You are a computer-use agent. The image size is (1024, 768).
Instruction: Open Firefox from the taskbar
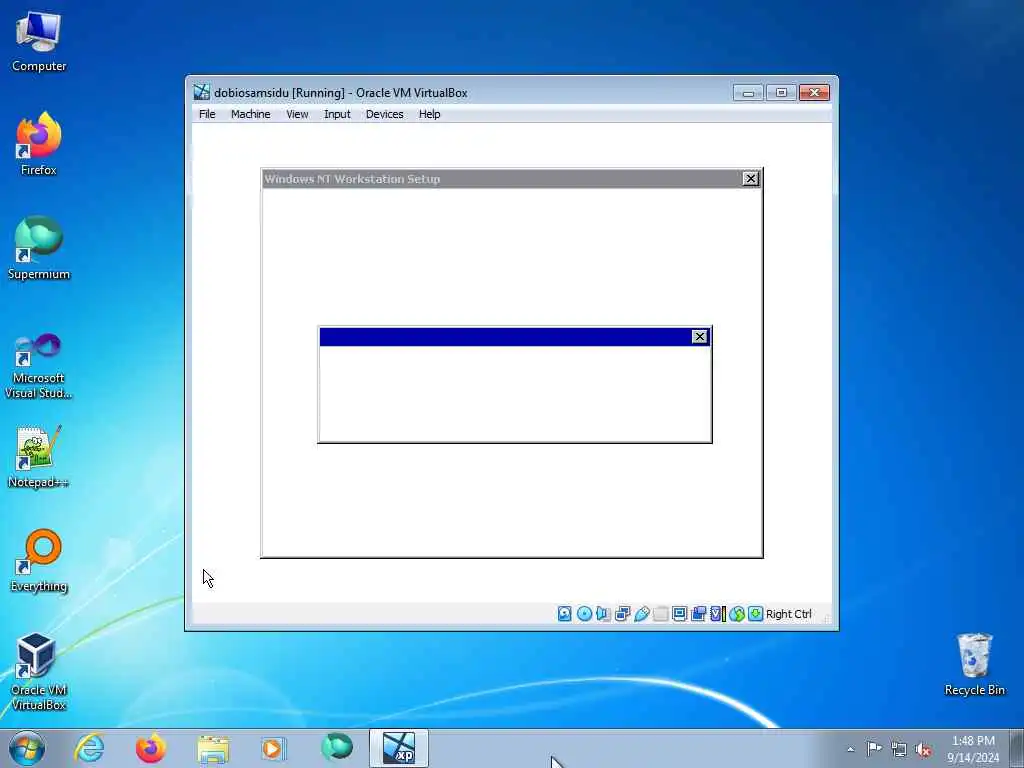[x=151, y=748]
